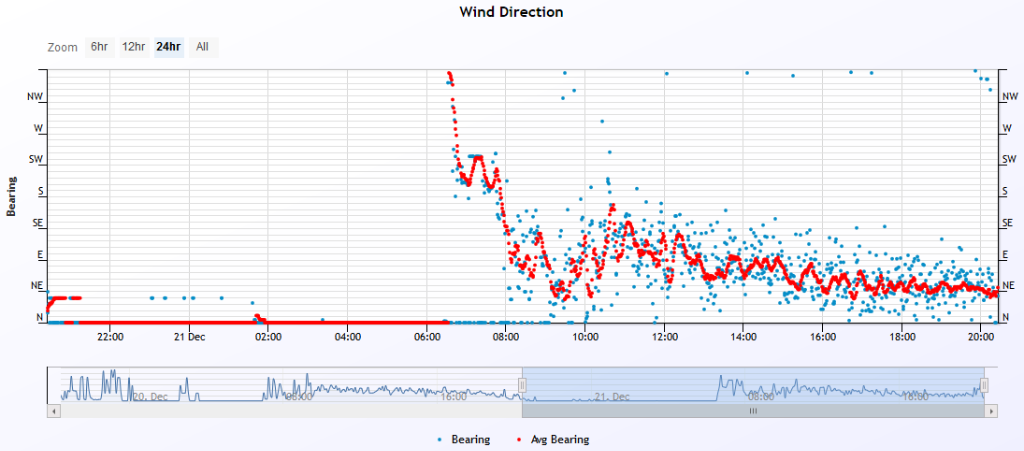This screenshot has width=1024, height=451.
Task: Click the 20:00 x-axis label
Action: click(x=980, y=337)
